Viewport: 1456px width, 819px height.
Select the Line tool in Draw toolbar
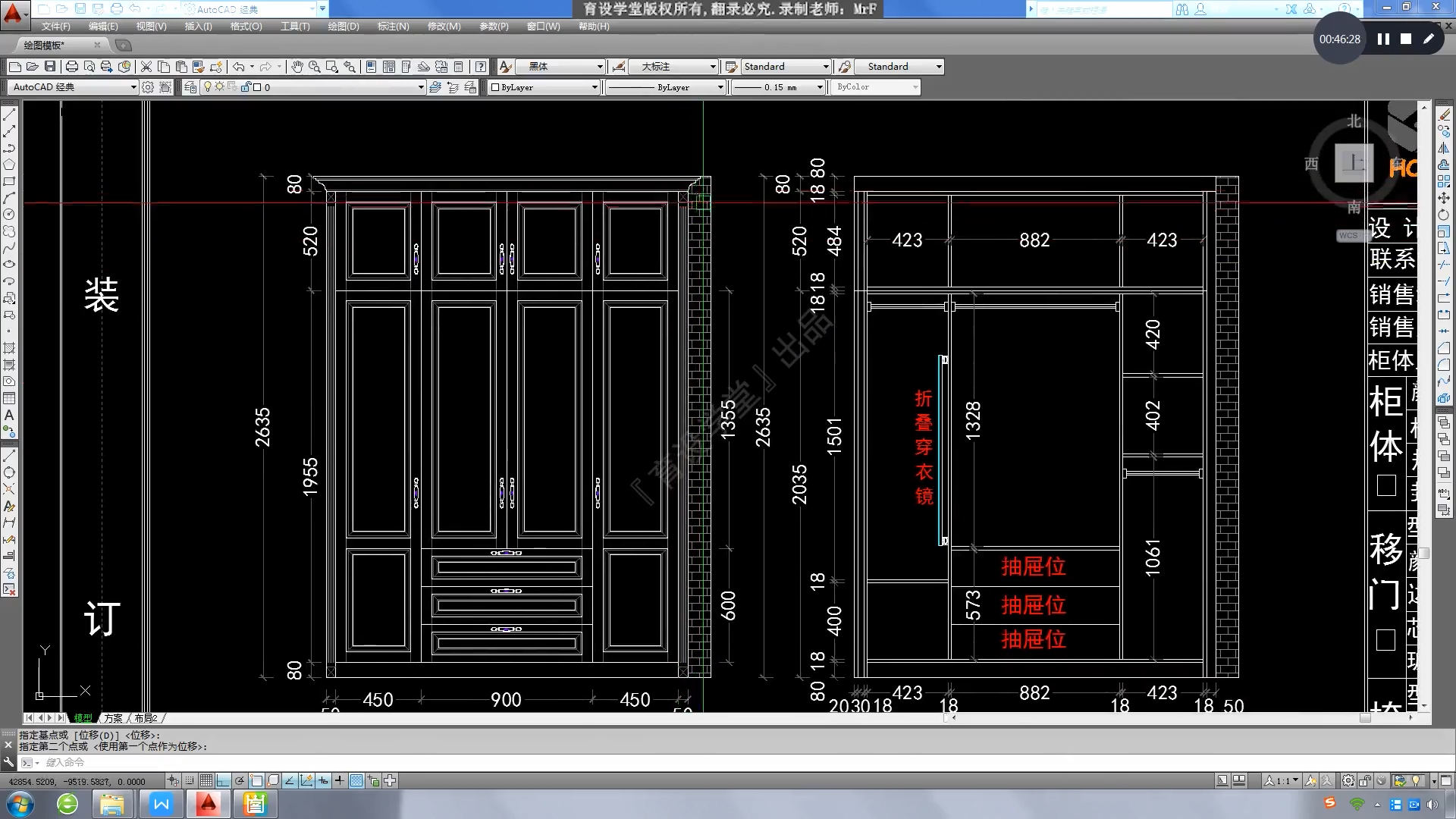pos(9,115)
